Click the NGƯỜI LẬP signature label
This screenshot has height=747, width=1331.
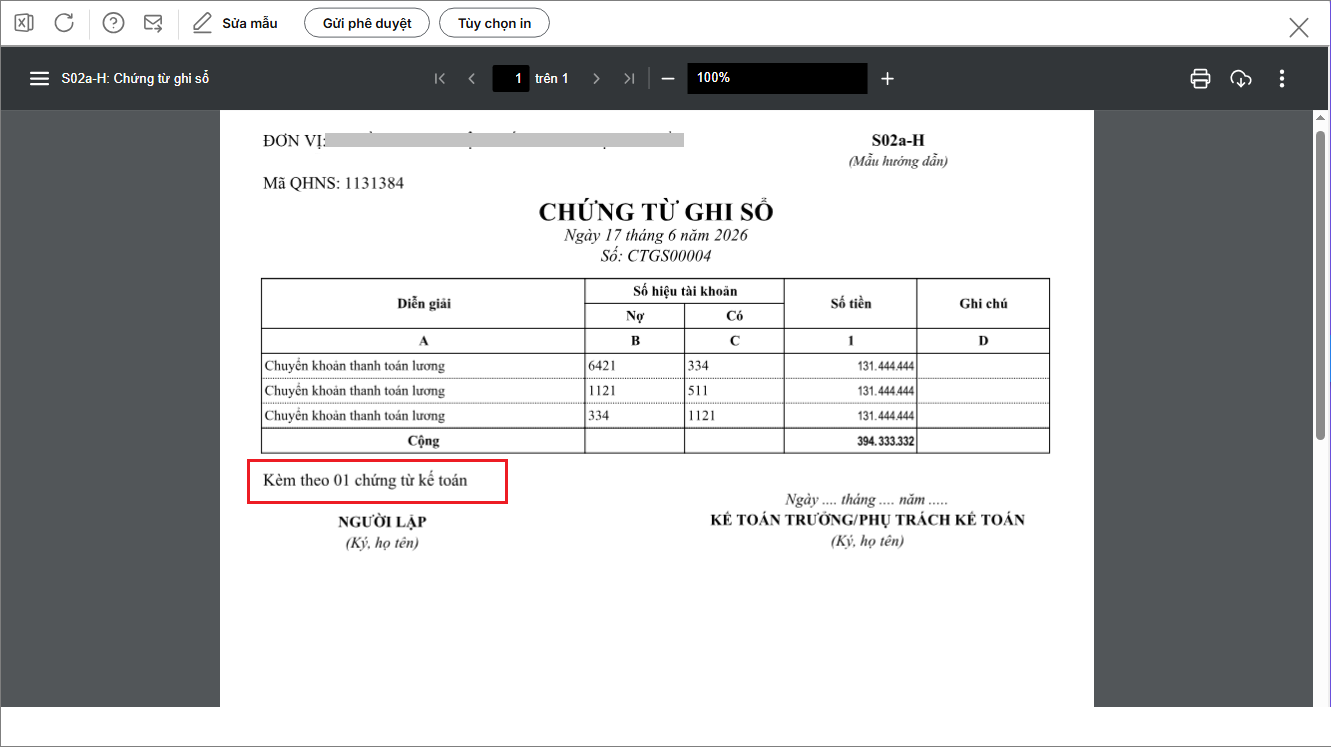click(x=382, y=522)
